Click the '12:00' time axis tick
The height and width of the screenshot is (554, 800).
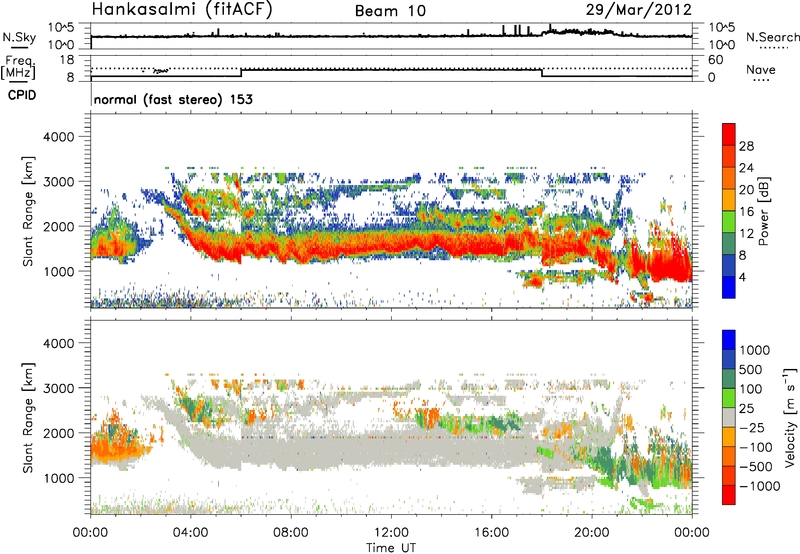[x=391, y=533]
